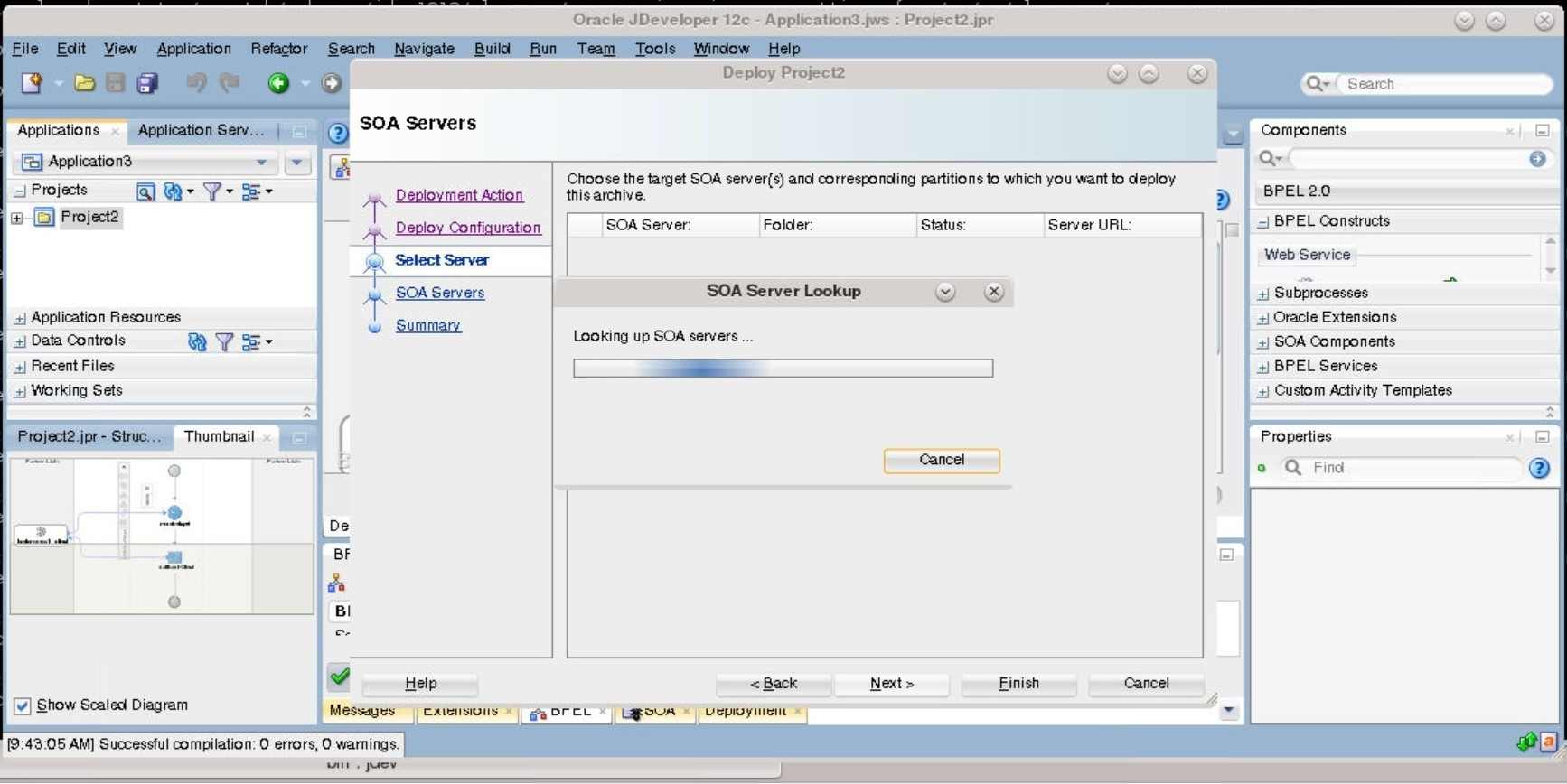The height and width of the screenshot is (784, 1567).
Task: Open the File menu
Action: coord(24,49)
